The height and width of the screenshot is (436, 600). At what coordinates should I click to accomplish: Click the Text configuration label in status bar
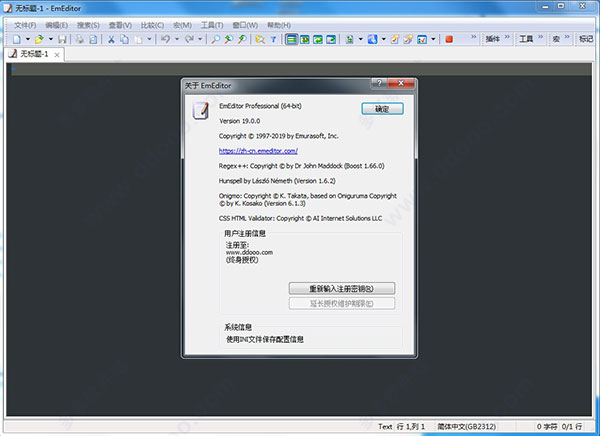[x=385, y=426]
